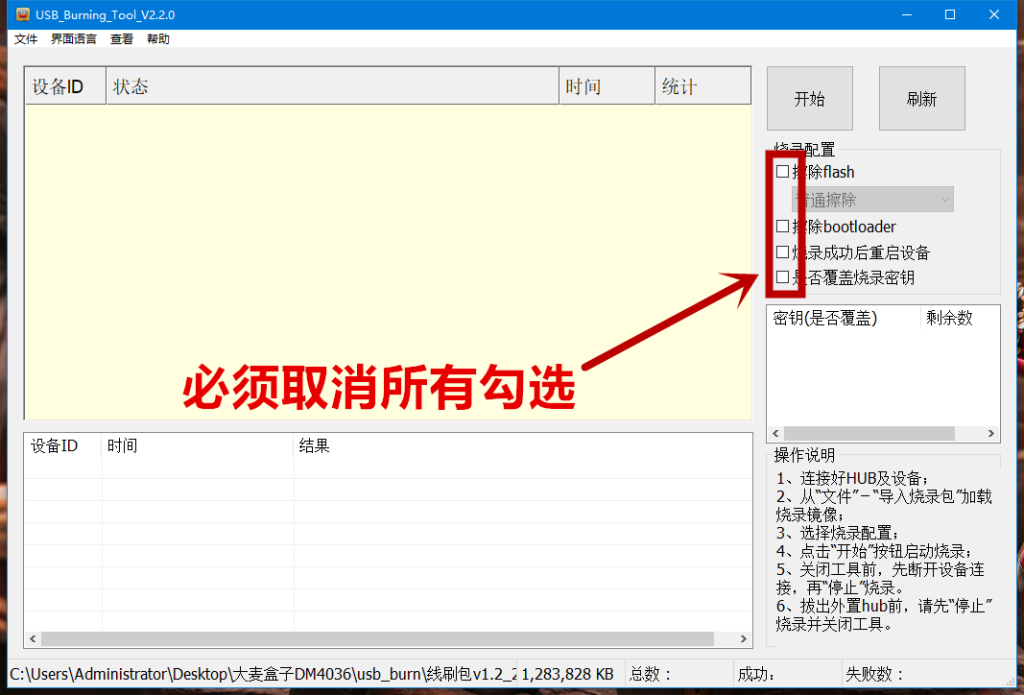Click the 开始 button
The height and width of the screenshot is (695, 1024).
809,99
